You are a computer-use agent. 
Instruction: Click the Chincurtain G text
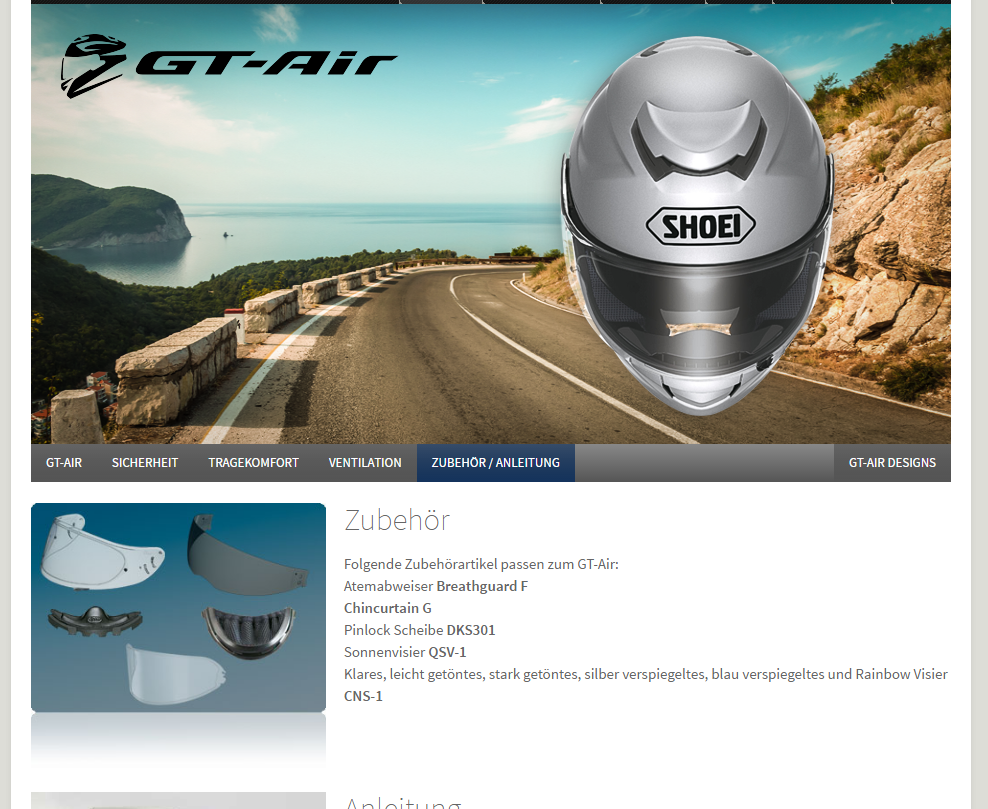click(x=388, y=608)
